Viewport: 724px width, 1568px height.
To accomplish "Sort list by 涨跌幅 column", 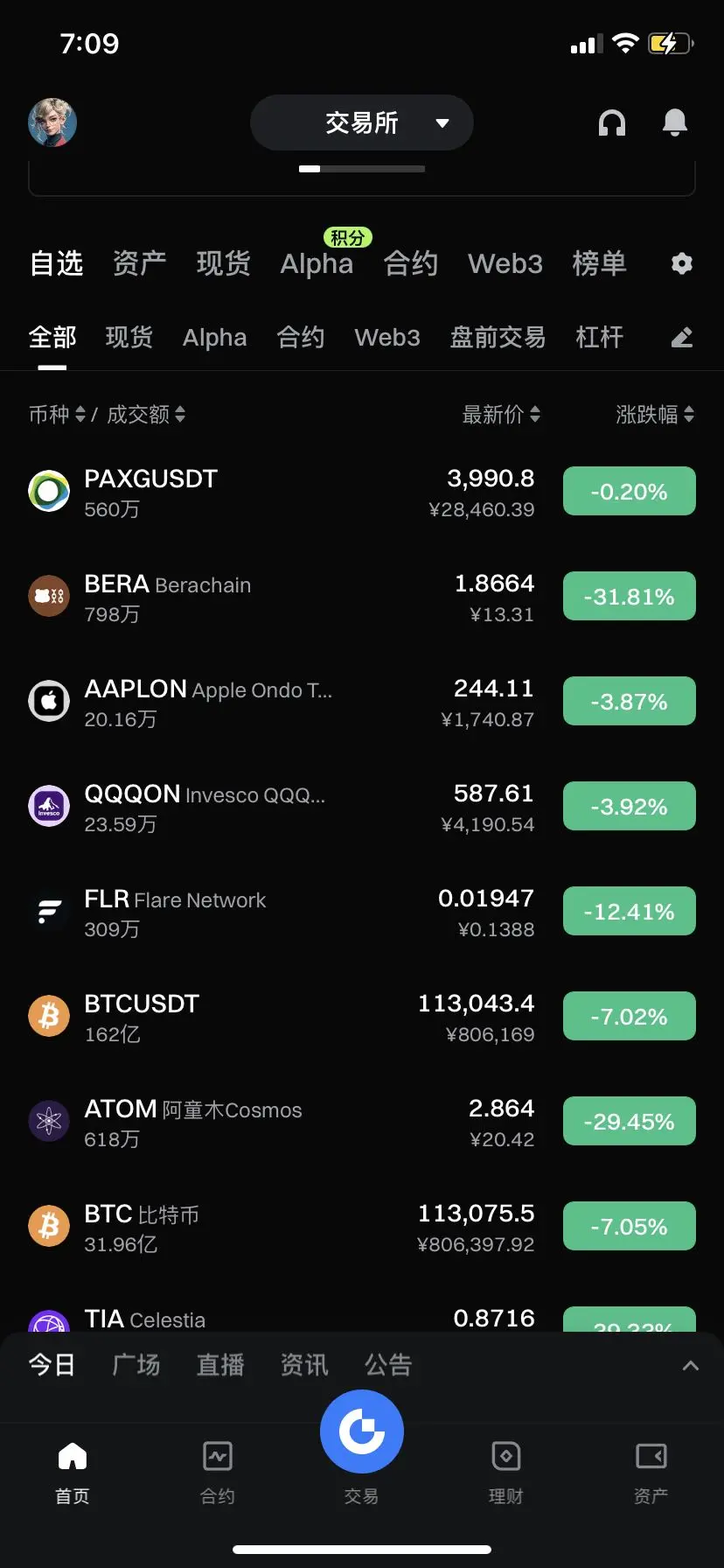I will [654, 415].
